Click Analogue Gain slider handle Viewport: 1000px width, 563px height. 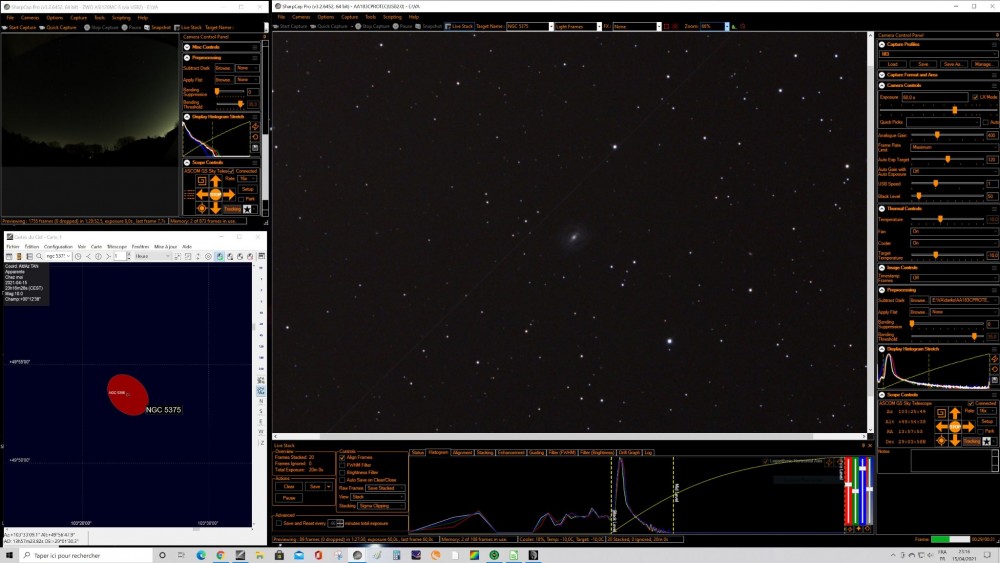pyautogui.click(x=937, y=135)
